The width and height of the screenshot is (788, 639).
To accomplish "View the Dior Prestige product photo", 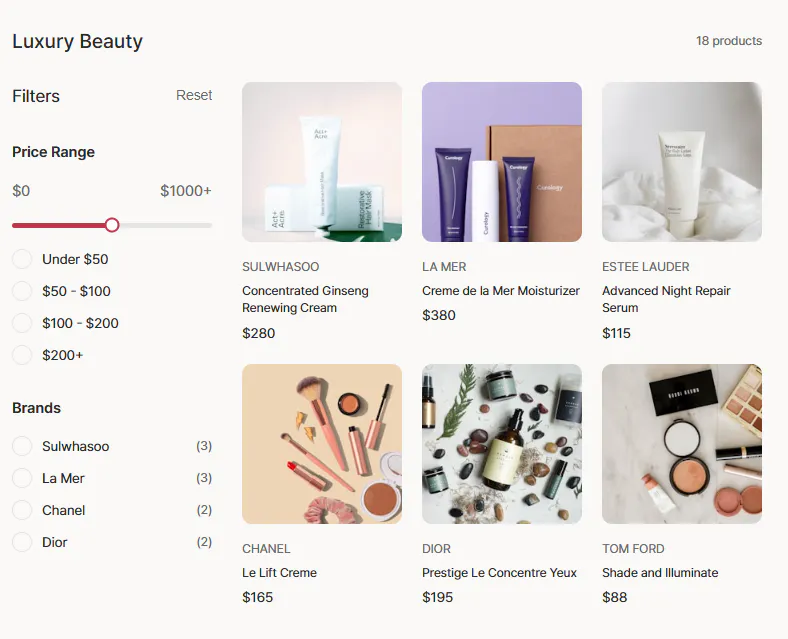I will [502, 444].
